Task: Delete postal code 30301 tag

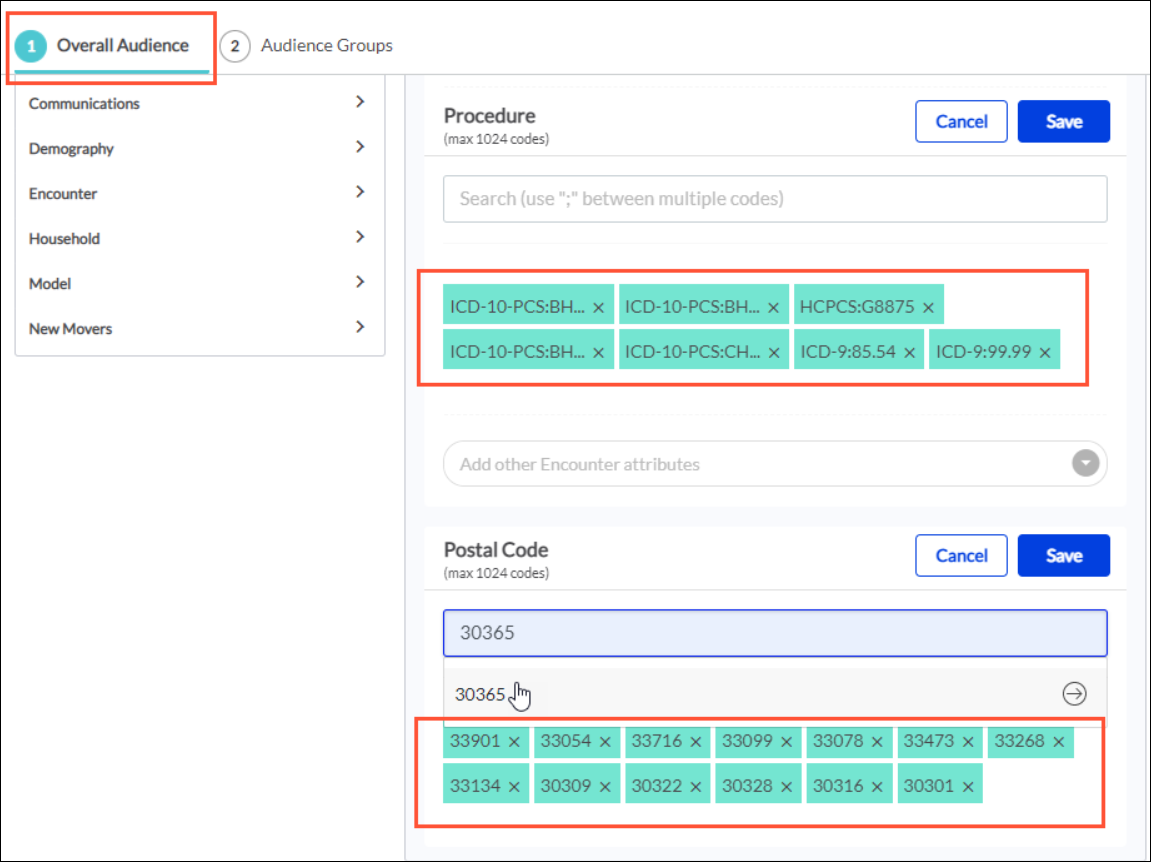Action: pyautogui.click(x=967, y=787)
